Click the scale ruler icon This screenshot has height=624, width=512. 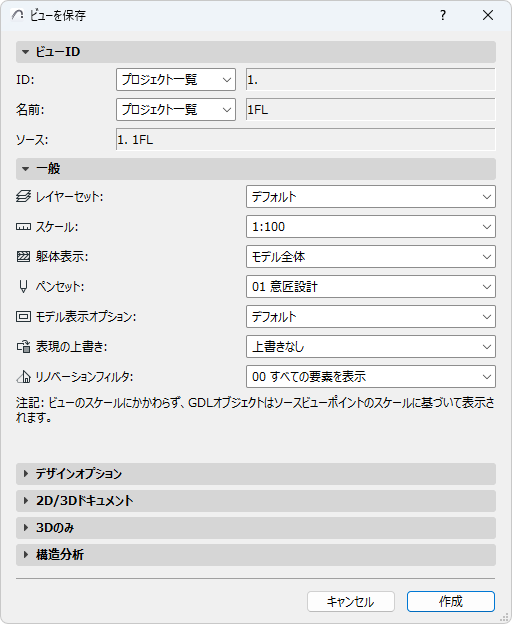pyautogui.click(x=23, y=227)
